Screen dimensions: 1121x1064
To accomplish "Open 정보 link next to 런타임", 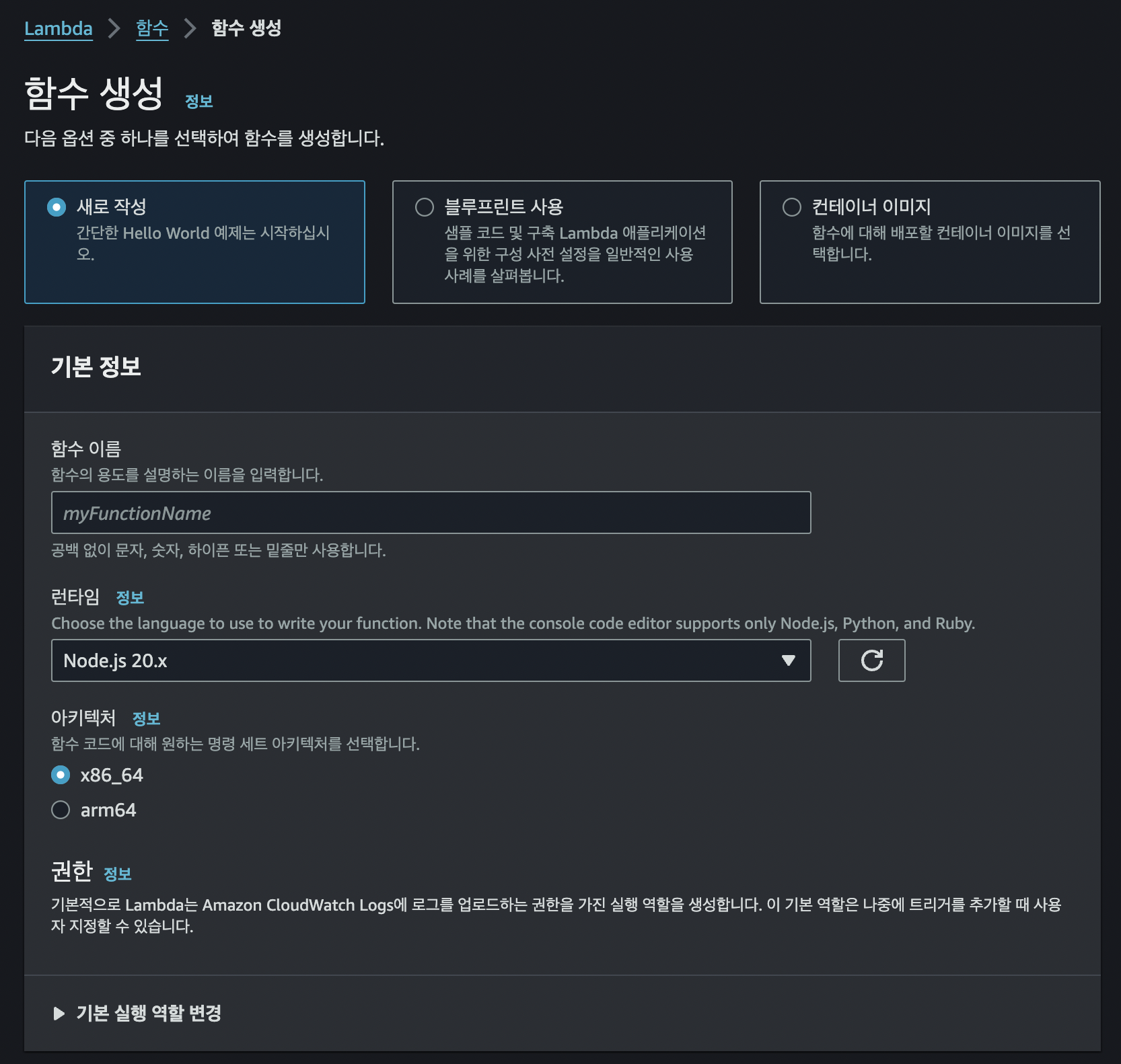I will (130, 598).
